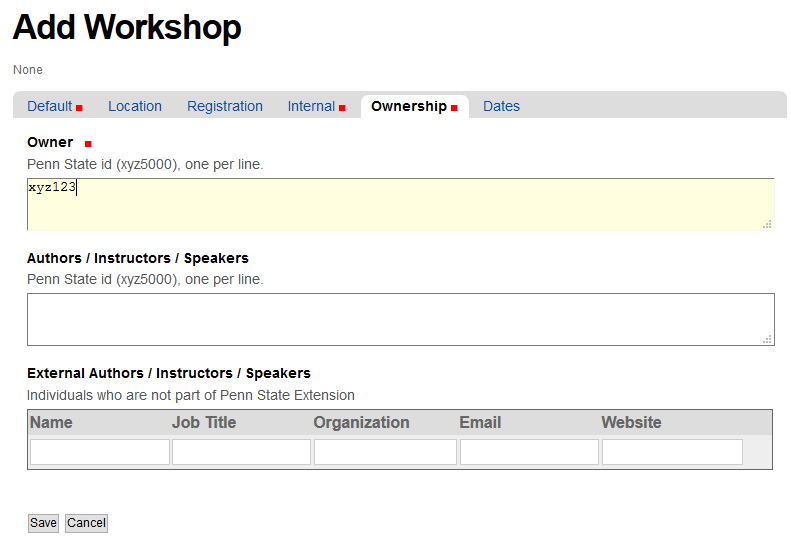Focus the Authors / Instructors / Speakers text area

pyautogui.click(x=400, y=319)
